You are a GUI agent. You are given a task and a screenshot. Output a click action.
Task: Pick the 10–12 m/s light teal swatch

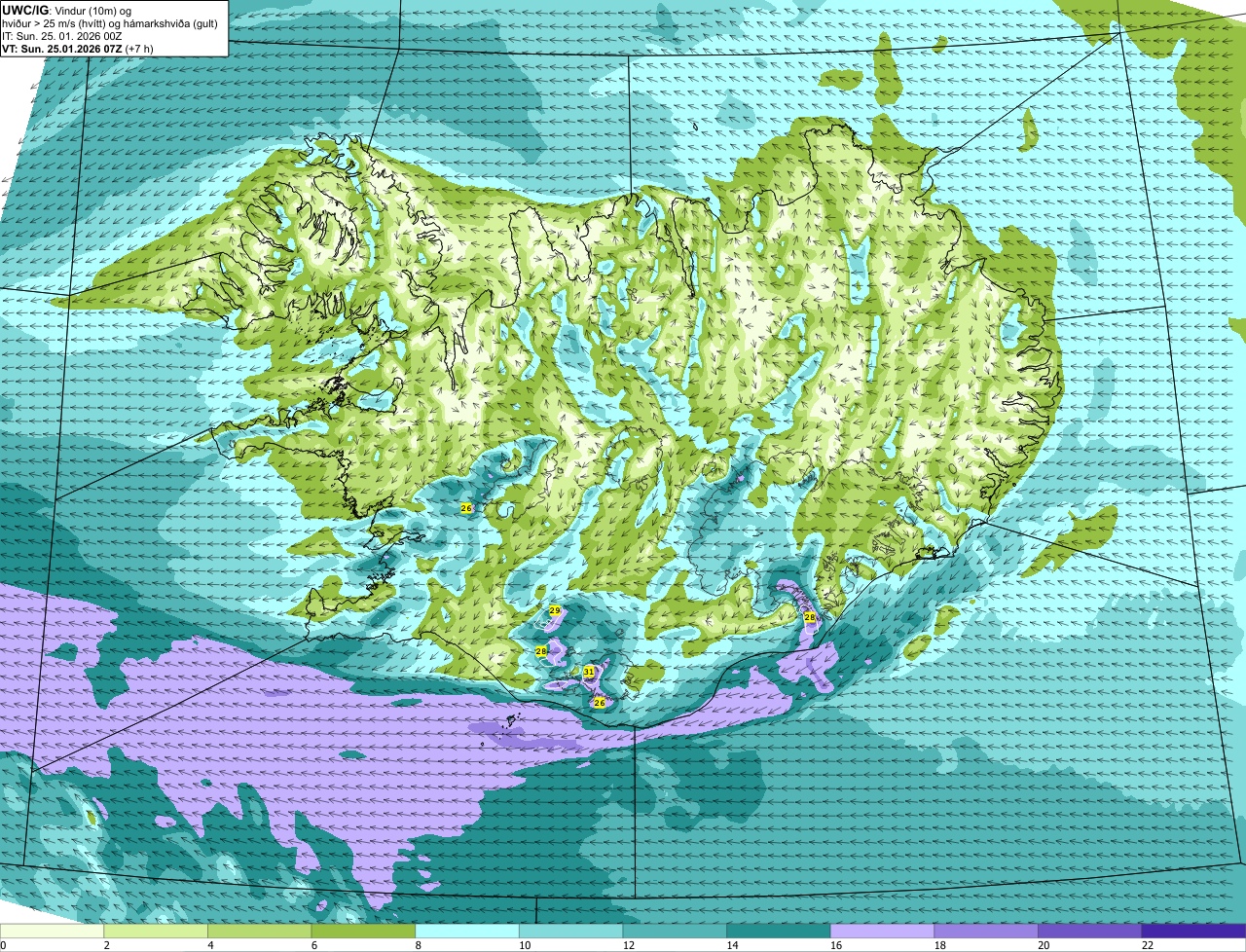click(570, 931)
